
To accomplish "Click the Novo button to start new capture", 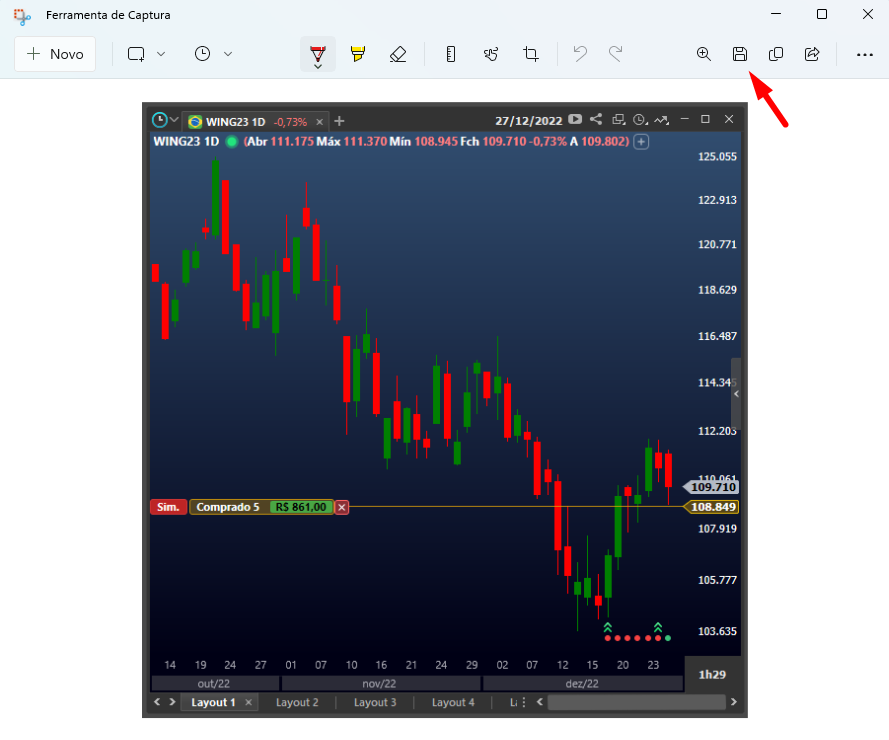I will (55, 54).
